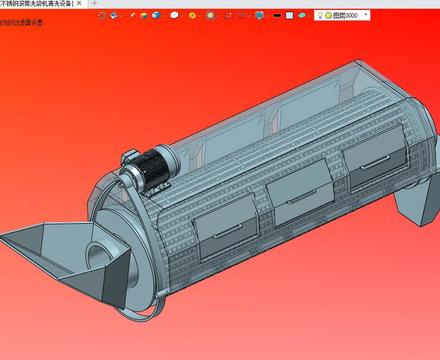The image size is (440, 360).
Task: Open the layer 0000 dropdown arrow
Action: coord(366,15)
